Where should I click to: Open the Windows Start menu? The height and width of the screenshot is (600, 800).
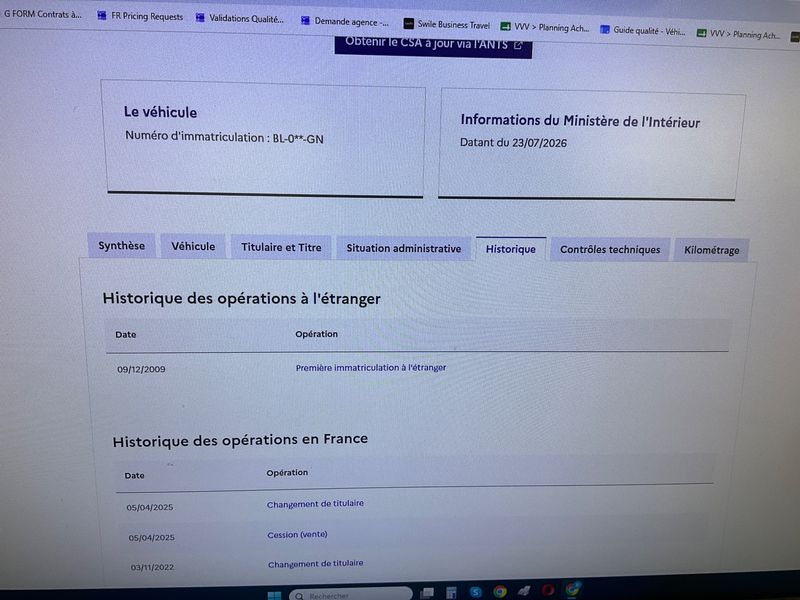point(274,595)
